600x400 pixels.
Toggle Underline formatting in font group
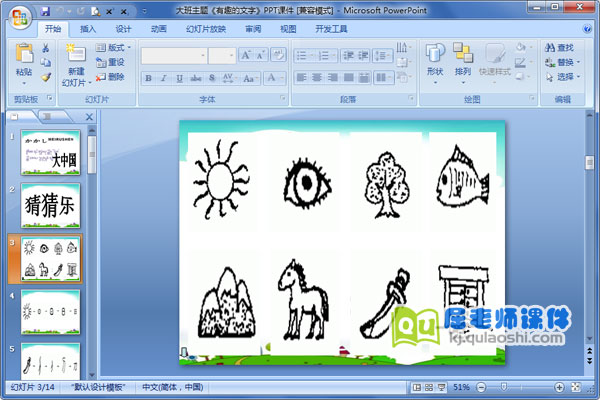(x=178, y=77)
